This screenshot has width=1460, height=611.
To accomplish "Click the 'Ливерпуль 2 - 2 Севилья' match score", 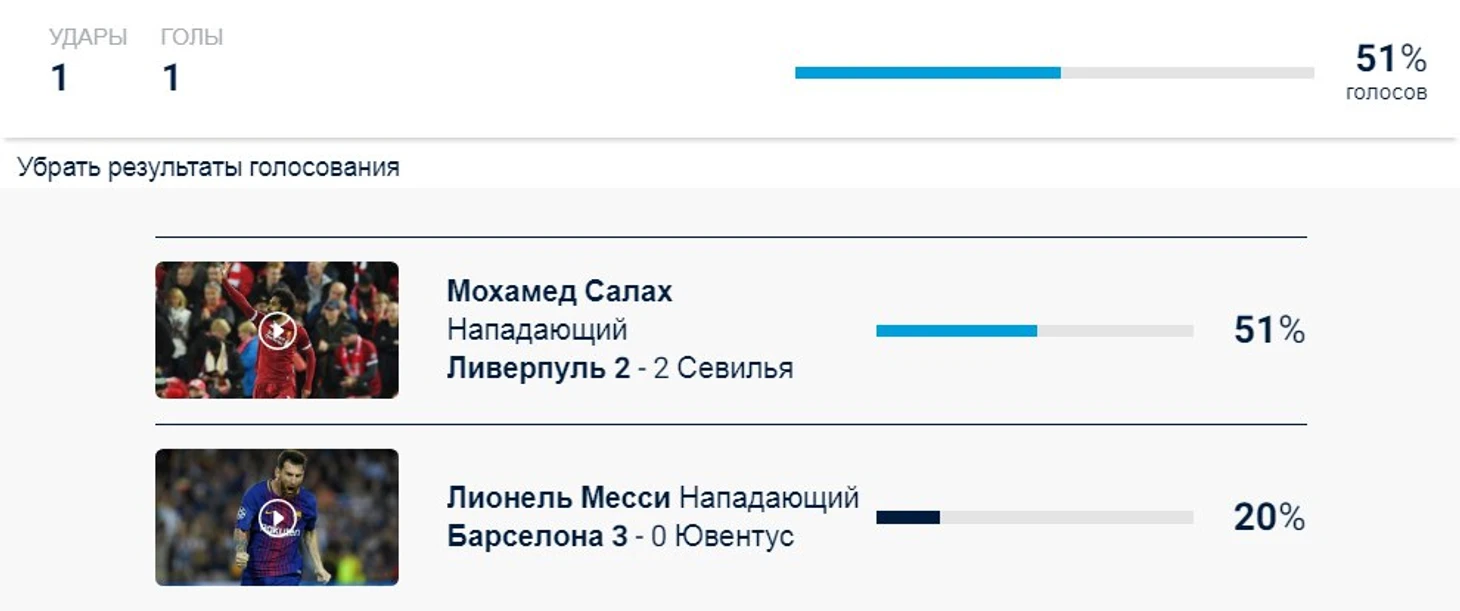I will pyautogui.click(x=620, y=368).
